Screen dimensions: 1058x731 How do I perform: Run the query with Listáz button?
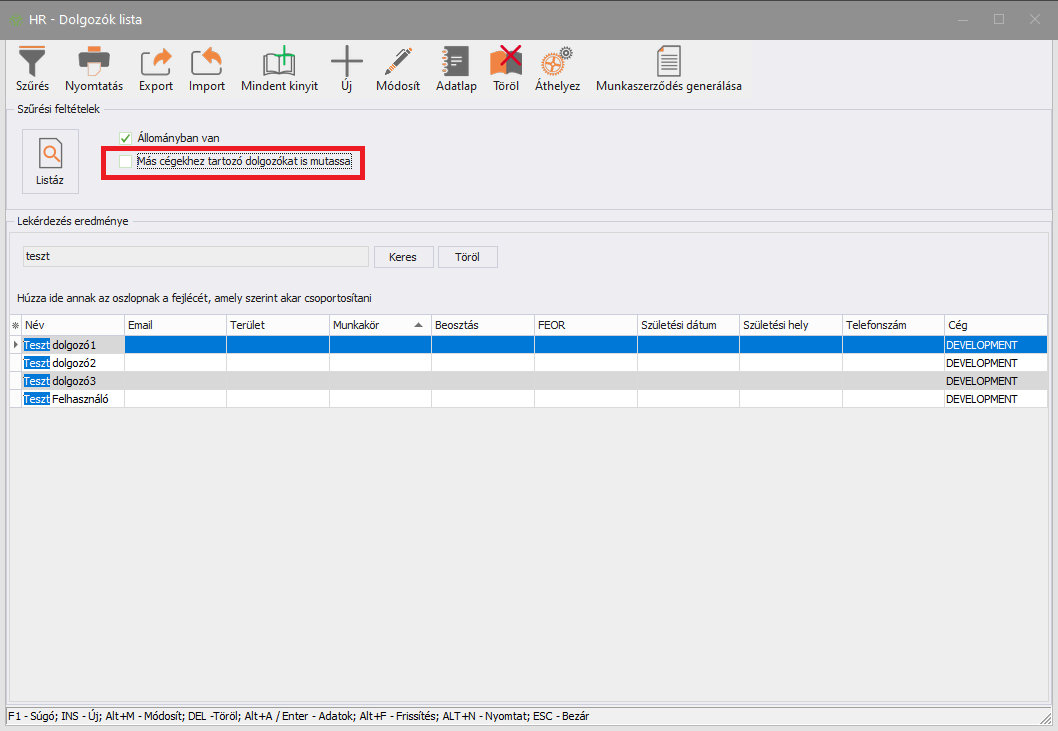coord(50,161)
